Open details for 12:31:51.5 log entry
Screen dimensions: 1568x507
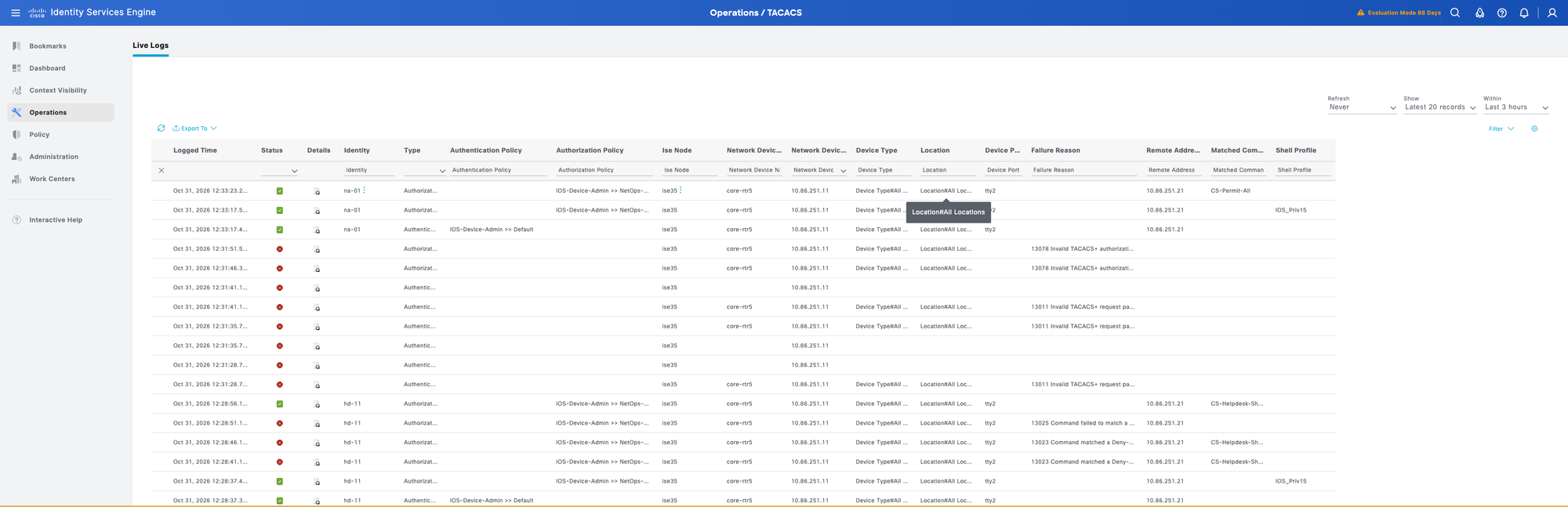[x=318, y=249]
